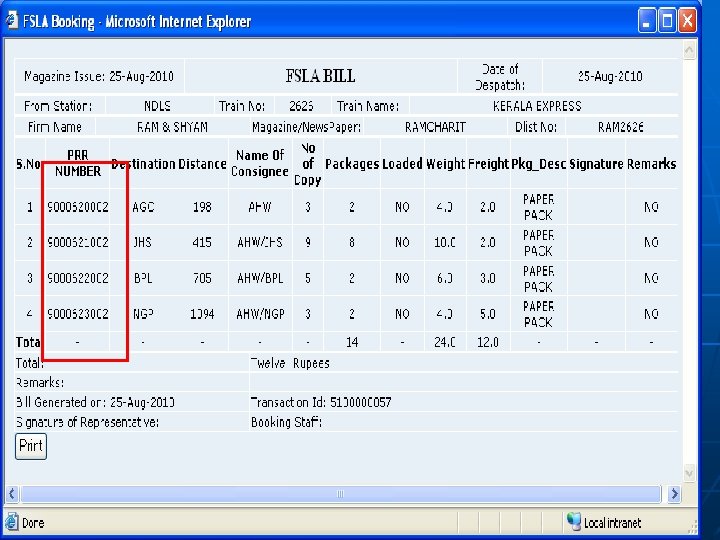Click the Date of Despatch value 25-Aug-2010
This screenshot has height=540, width=720.
[610, 76]
